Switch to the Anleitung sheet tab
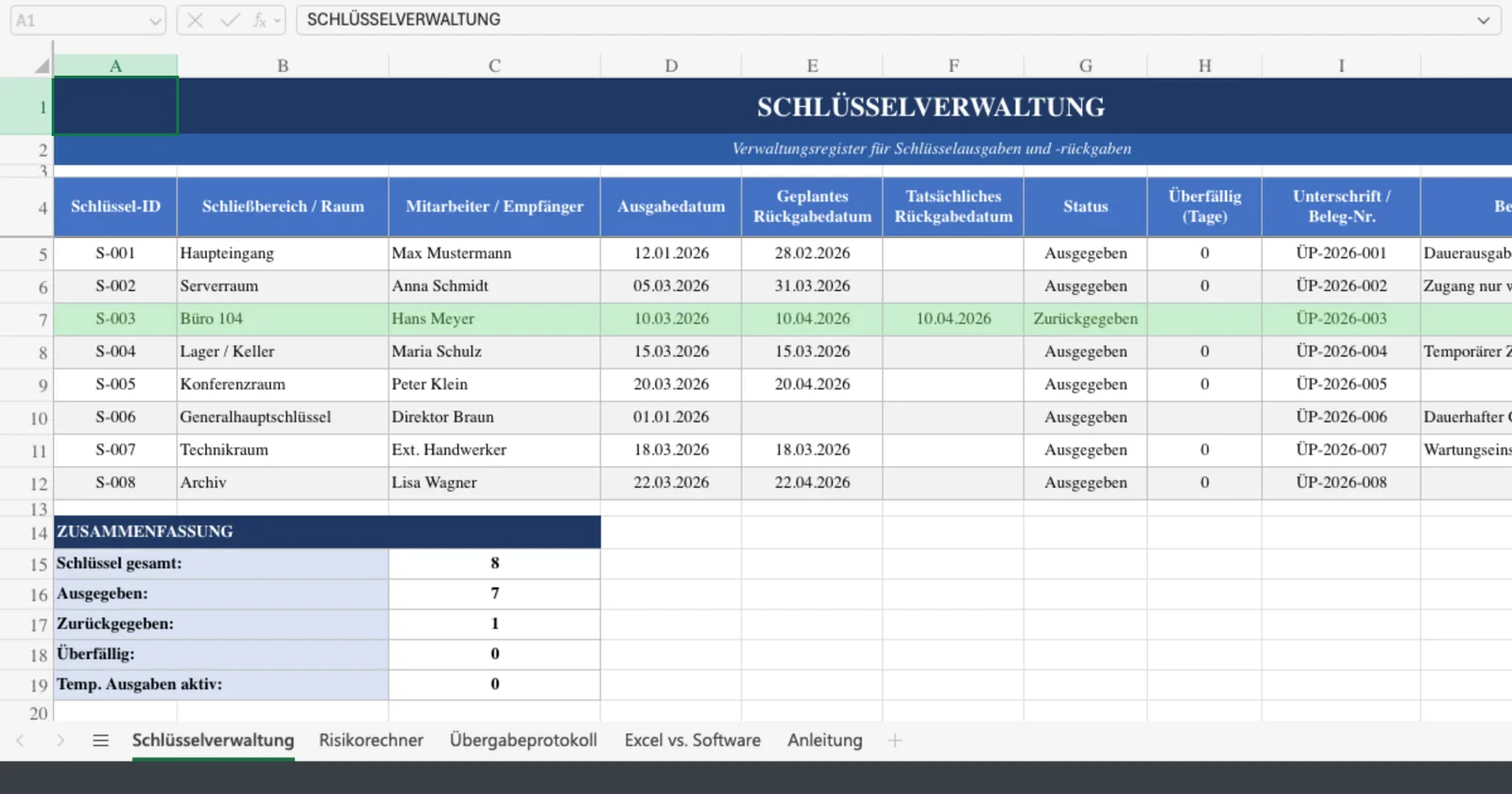The image size is (1512, 794). click(x=825, y=740)
